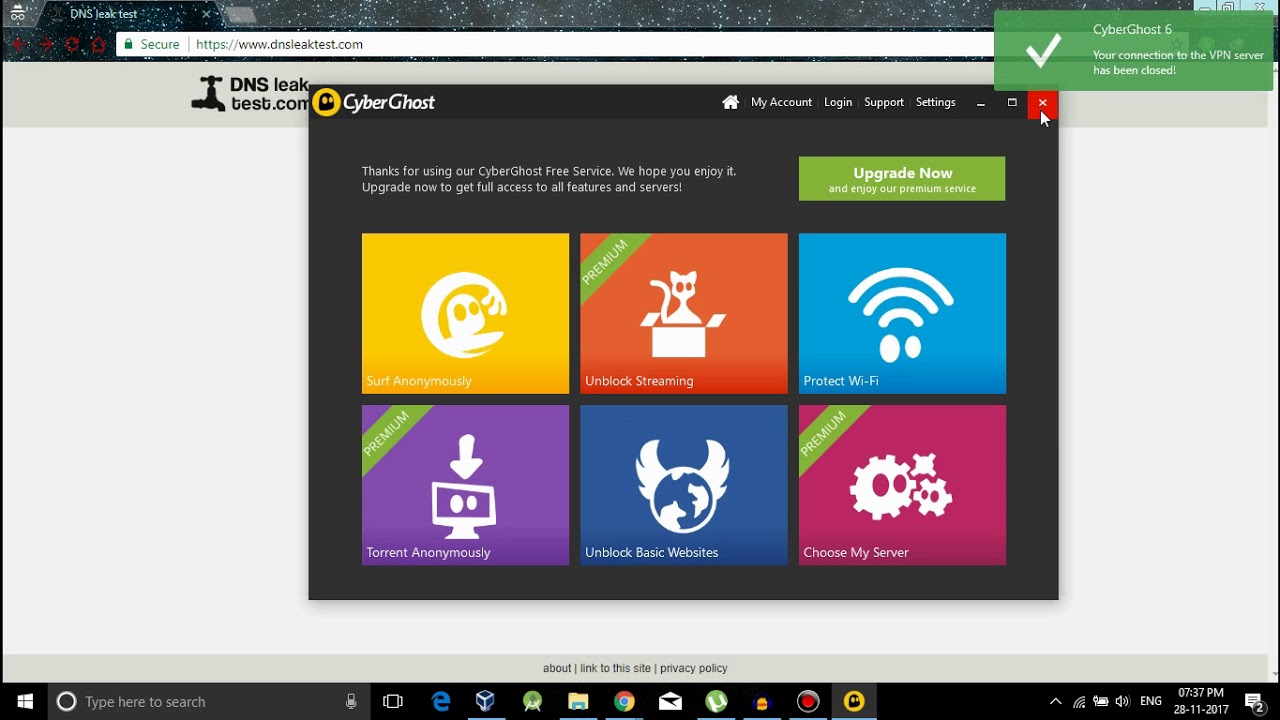Click the CyberGhost notification checkmark popup
The height and width of the screenshot is (720, 1280).
pyautogui.click(x=1134, y=50)
